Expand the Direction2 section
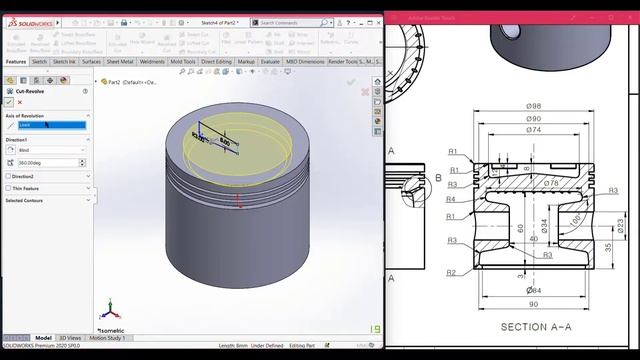The height and width of the screenshot is (360, 640). 88,176
